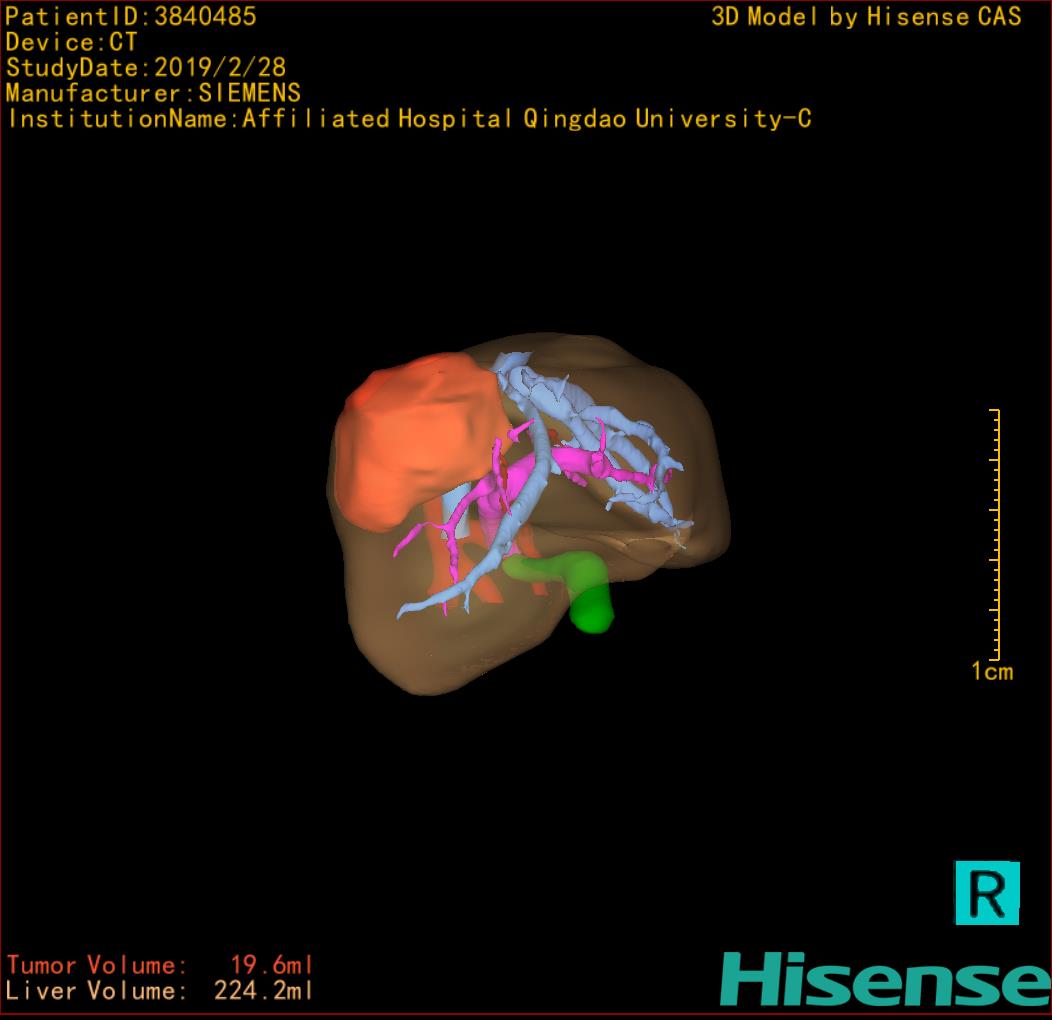Click the PatientID:3840485 text
This screenshot has height=1020, width=1052.
(x=131, y=16)
